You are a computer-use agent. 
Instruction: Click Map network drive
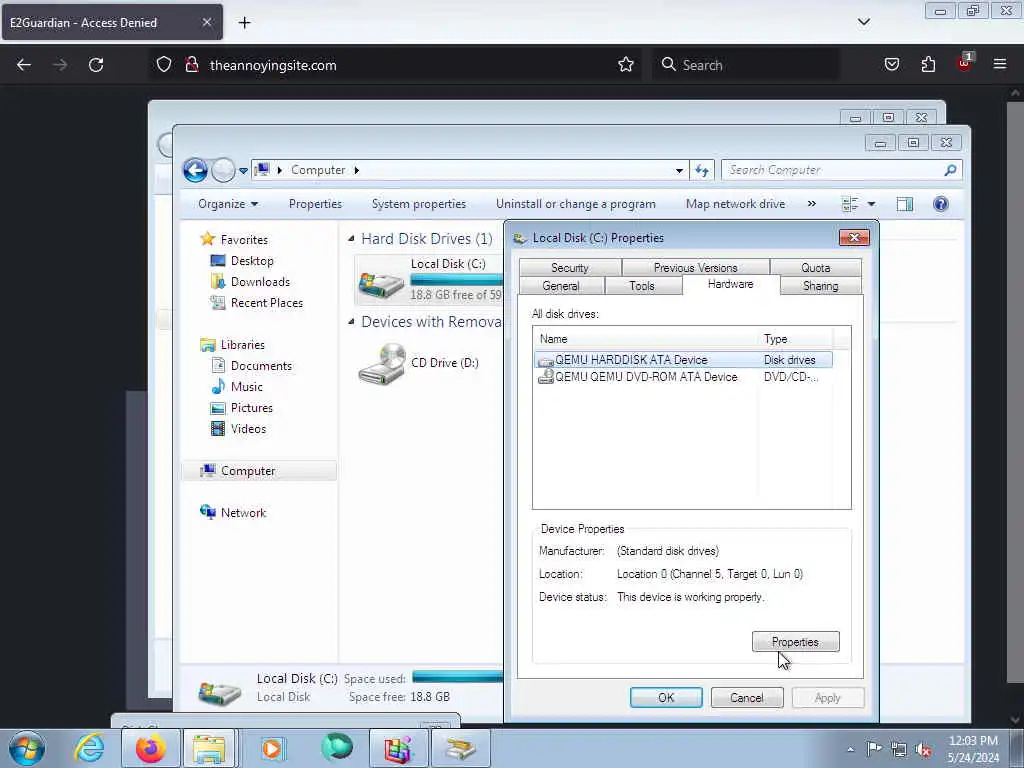pos(735,204)
